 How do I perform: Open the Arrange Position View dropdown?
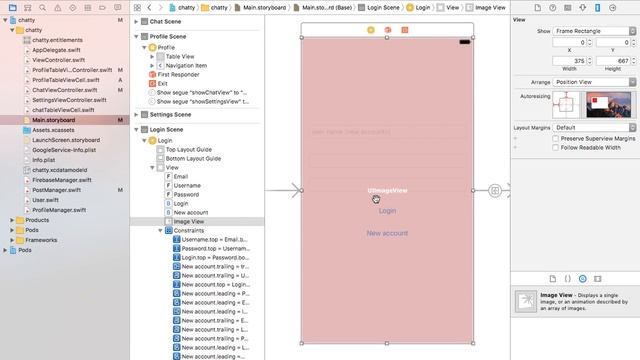(x=594, y=82)
